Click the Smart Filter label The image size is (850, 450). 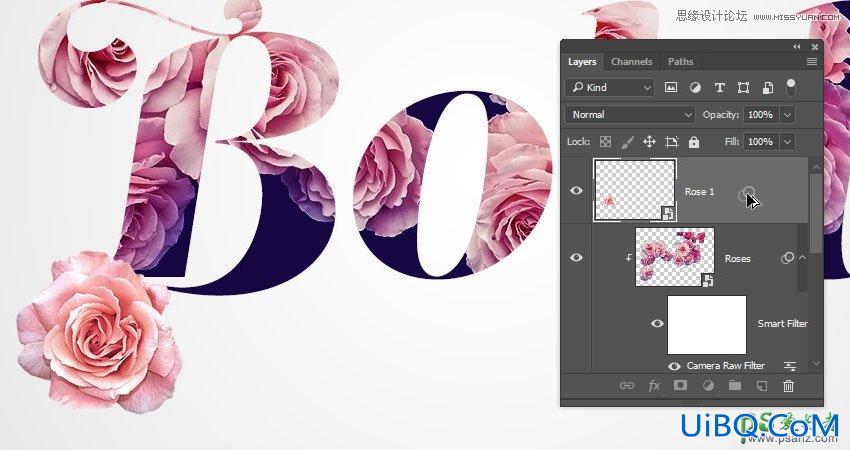pos(782,324)
